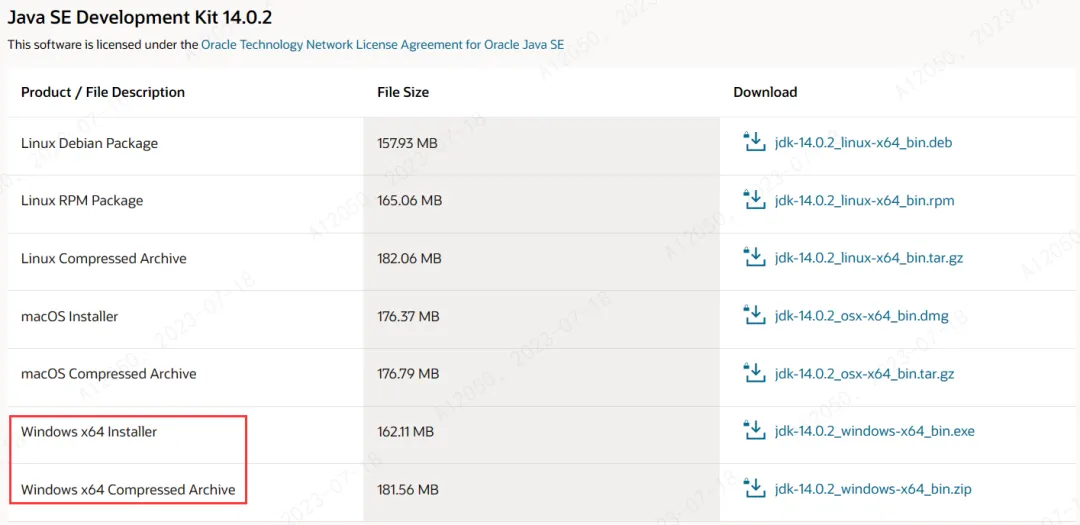Click the Product / File Description column header
The height and width of the screenshot is (525, 1080).
(103, 92)
